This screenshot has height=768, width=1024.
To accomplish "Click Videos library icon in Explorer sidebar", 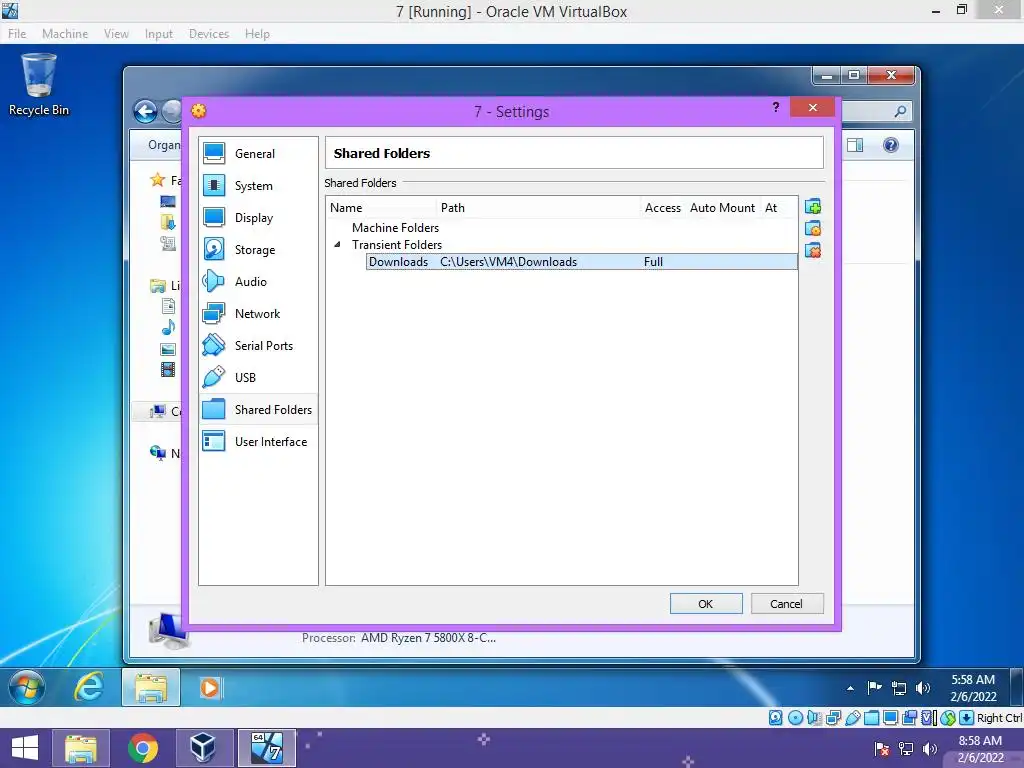I will click(168, 370).
